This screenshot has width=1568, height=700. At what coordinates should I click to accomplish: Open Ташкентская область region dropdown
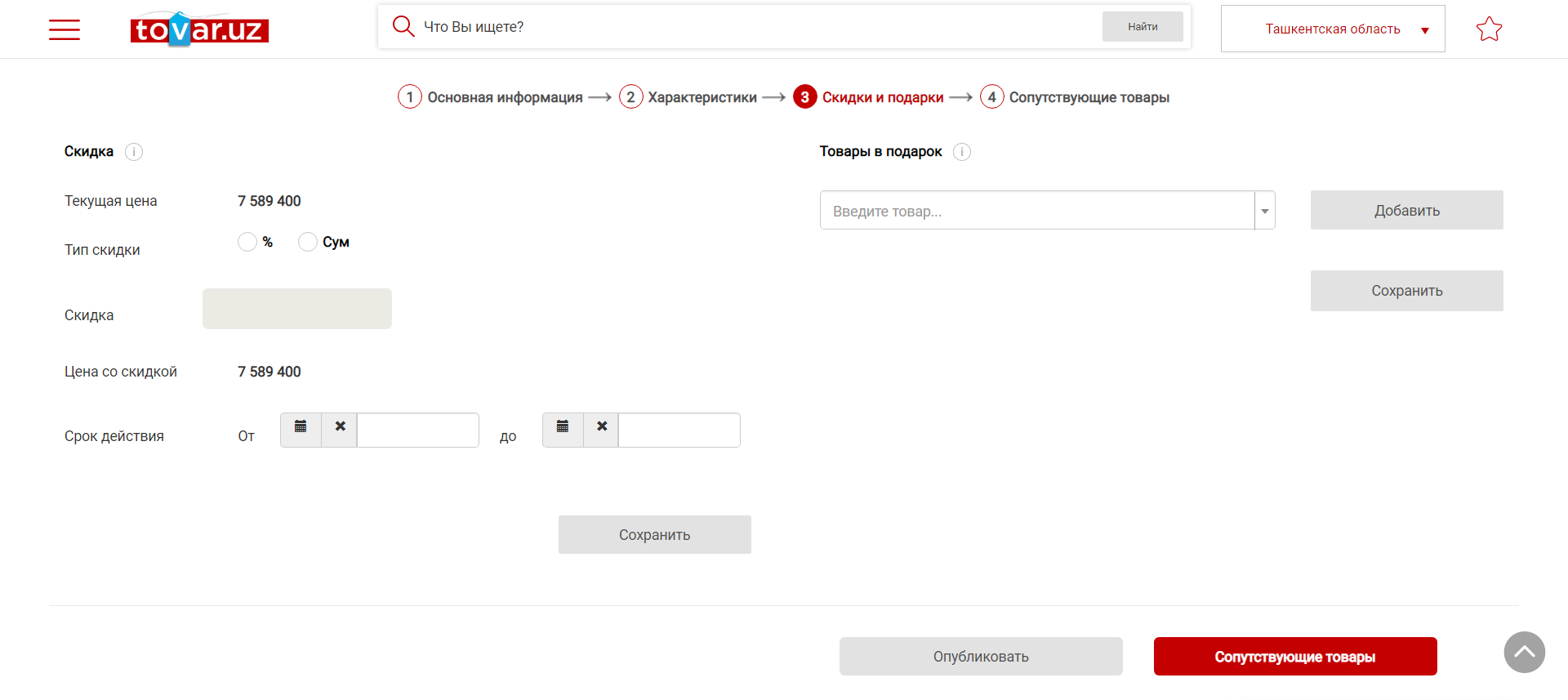pos(1333,29)
